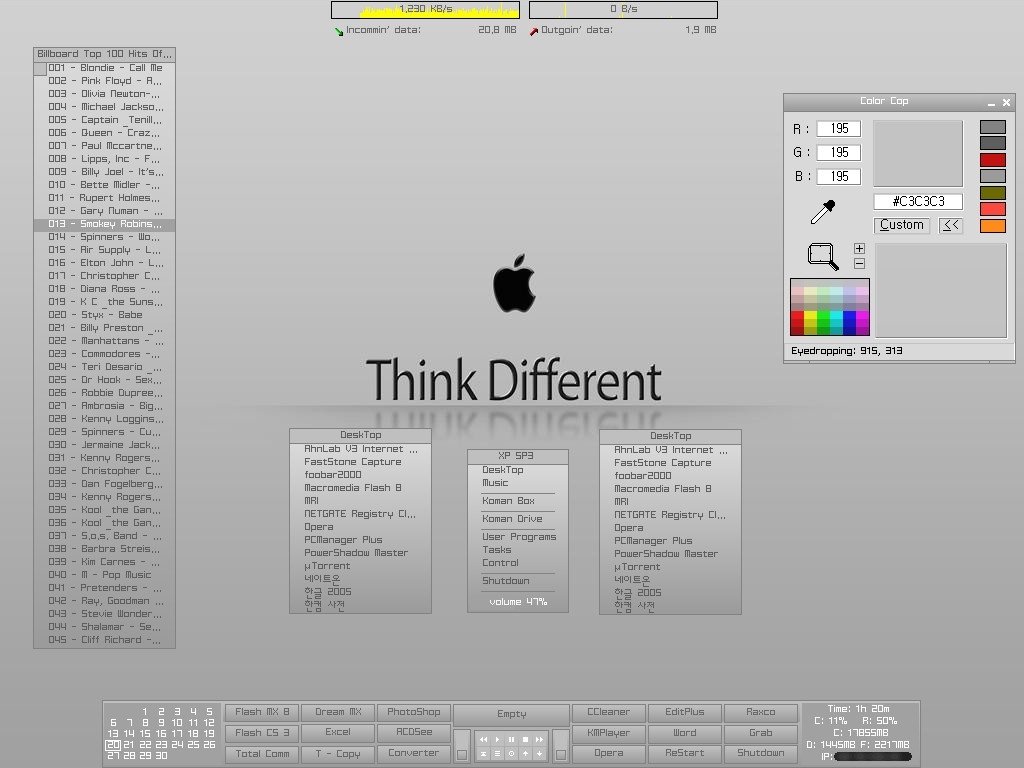Click the outgoing data network graph
This screenshot has width=1024, height=768.
[x=623, y=10]
